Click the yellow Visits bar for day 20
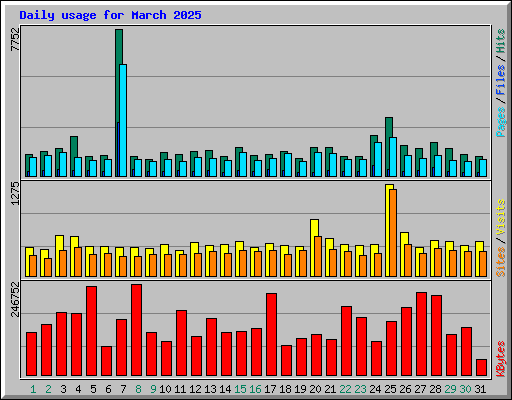 coord(313,248)
